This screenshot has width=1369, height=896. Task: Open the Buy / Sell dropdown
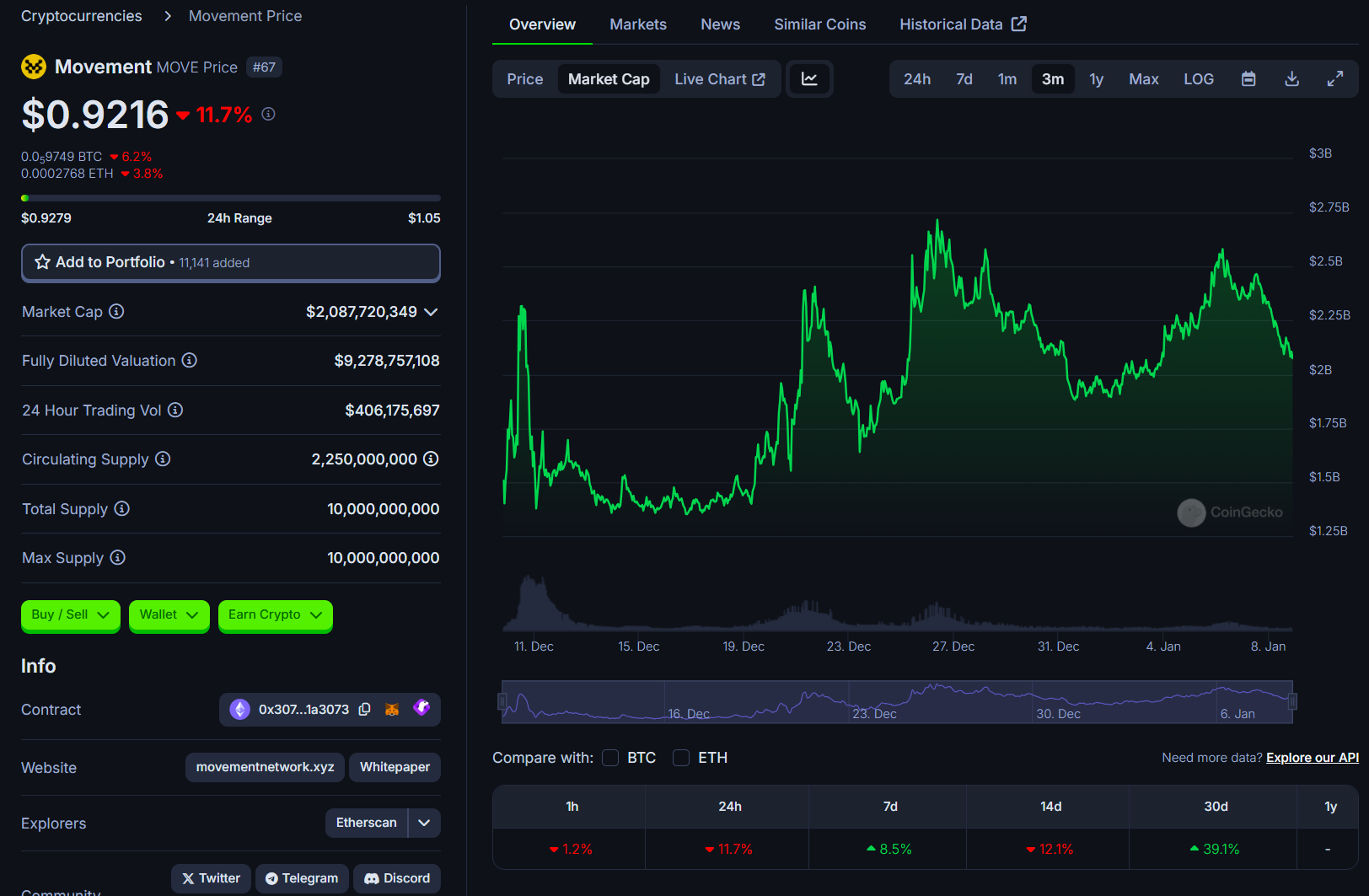point(71,614)
